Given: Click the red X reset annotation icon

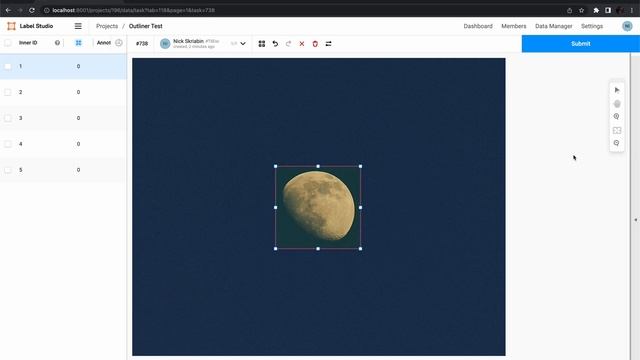Looking at the screenshot, I should pos(302,44).
